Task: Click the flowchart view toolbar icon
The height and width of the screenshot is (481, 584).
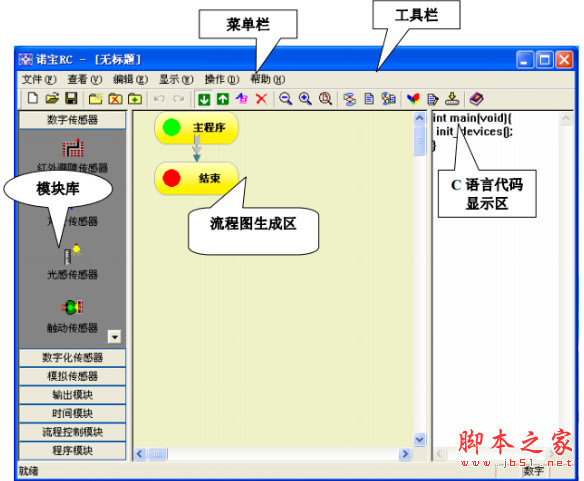Action: [x=349, y=99]
